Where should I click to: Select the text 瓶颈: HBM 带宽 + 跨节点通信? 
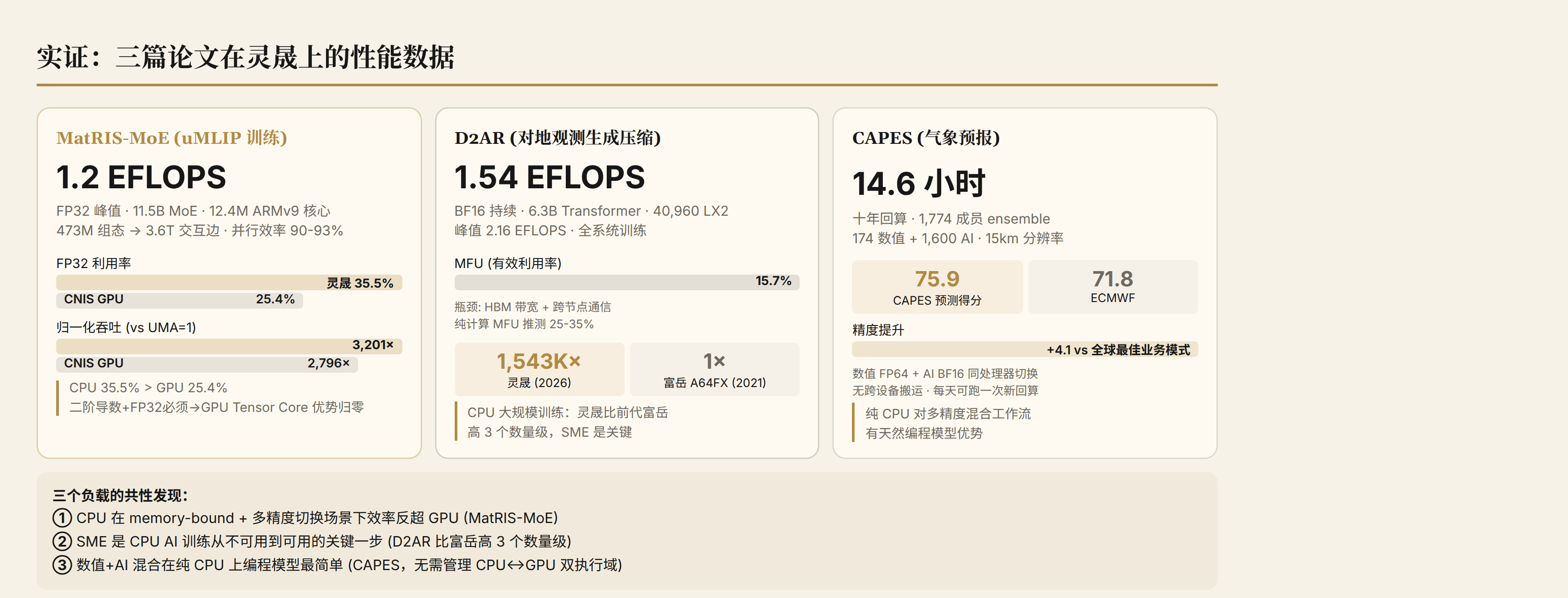click(533, 307)
